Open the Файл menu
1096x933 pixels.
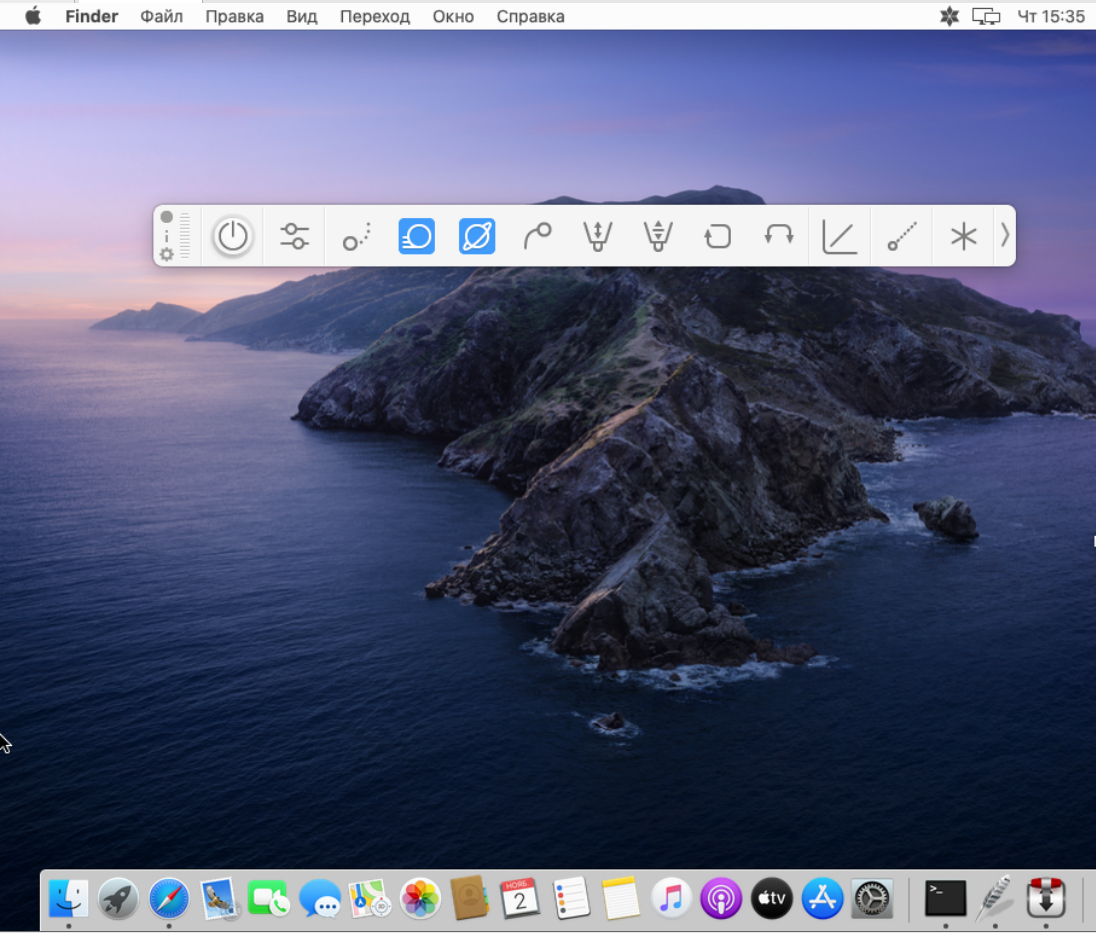coord(161,16)
